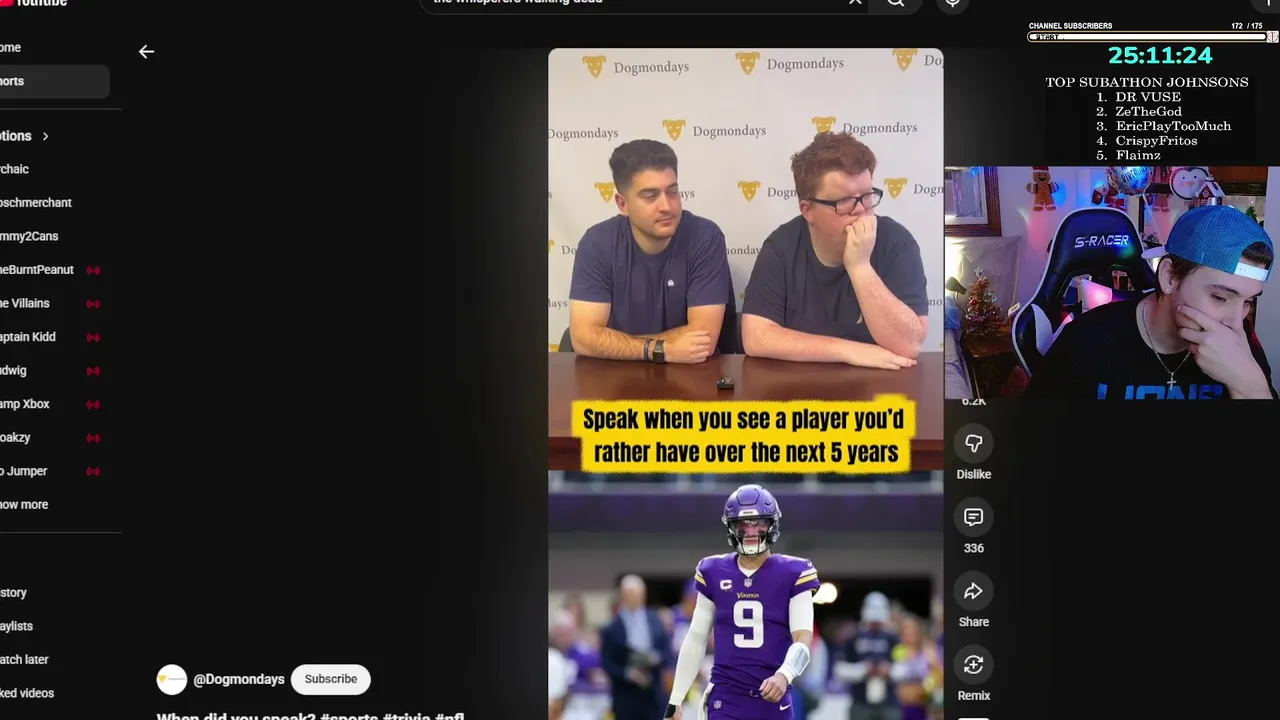Open Shorts in the sidebar

(x=55, y=81)
